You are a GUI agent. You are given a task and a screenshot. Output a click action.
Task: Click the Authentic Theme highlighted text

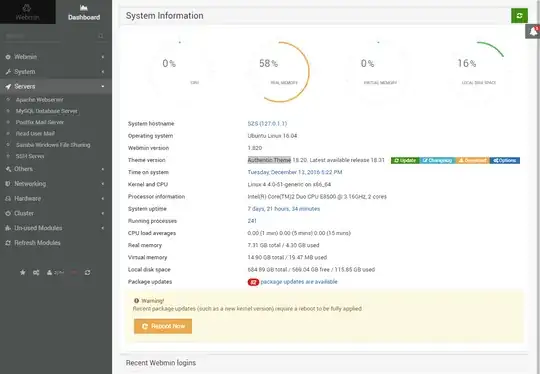(269, 160)
